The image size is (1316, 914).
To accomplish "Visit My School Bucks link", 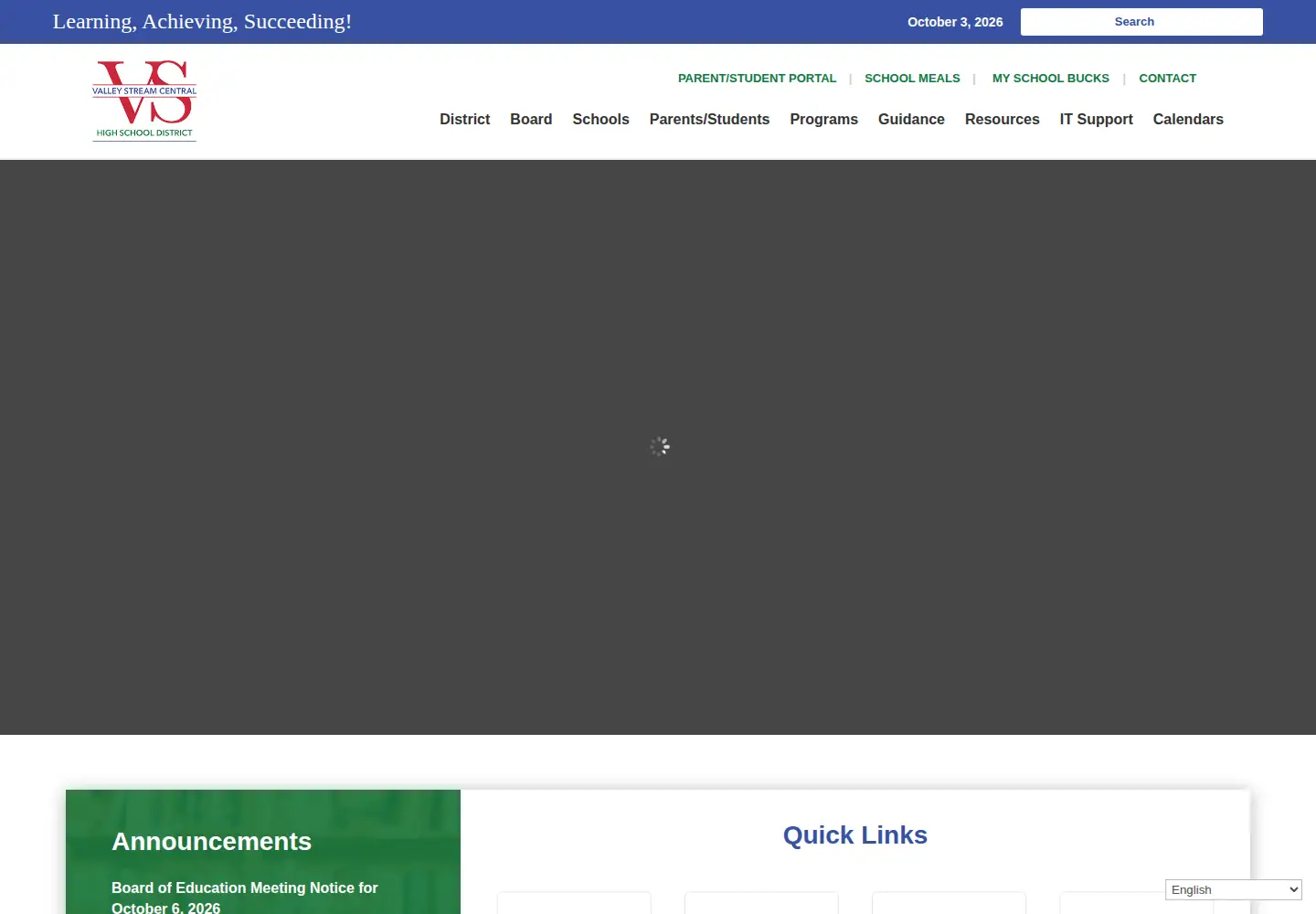I will 1051,79.
